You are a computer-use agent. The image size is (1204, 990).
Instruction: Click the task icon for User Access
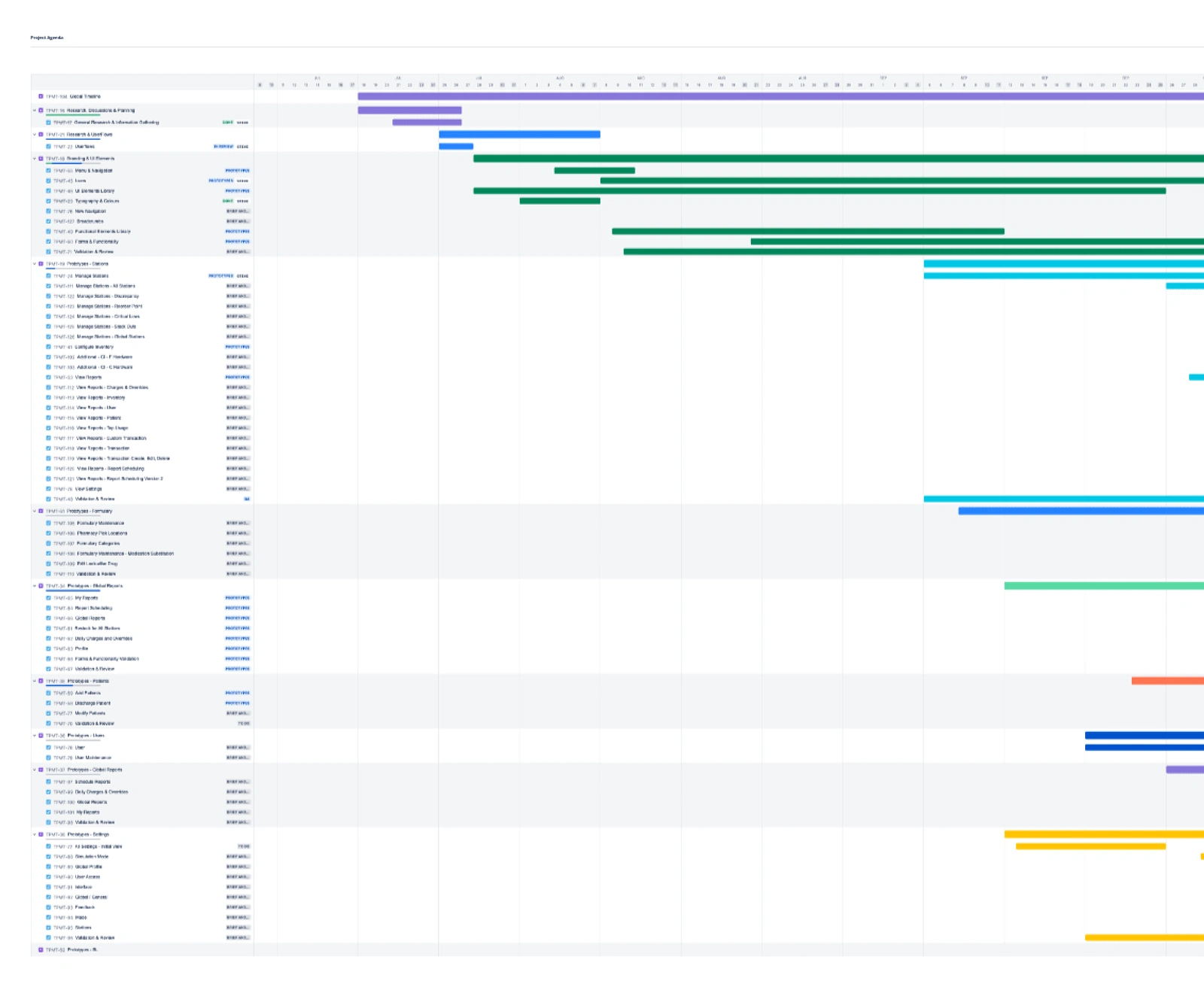(48, 877)
